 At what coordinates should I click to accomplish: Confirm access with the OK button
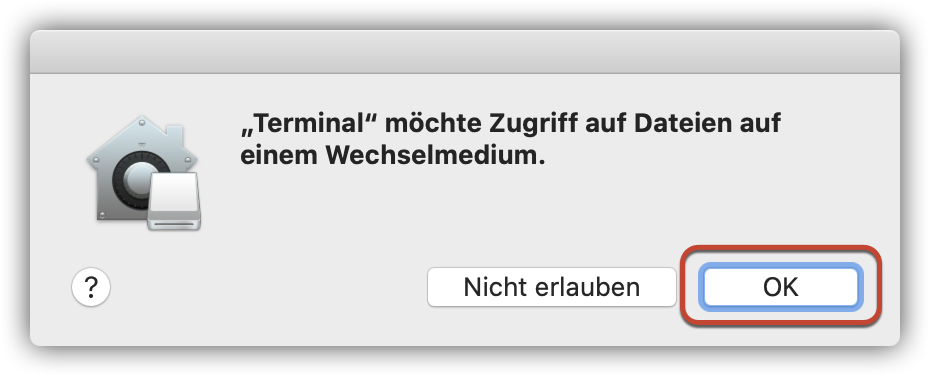781,287
